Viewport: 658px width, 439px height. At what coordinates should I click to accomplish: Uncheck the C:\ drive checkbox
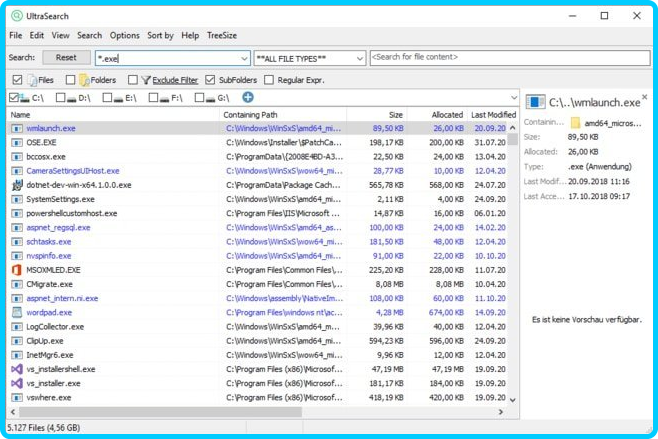click(14, 98)
